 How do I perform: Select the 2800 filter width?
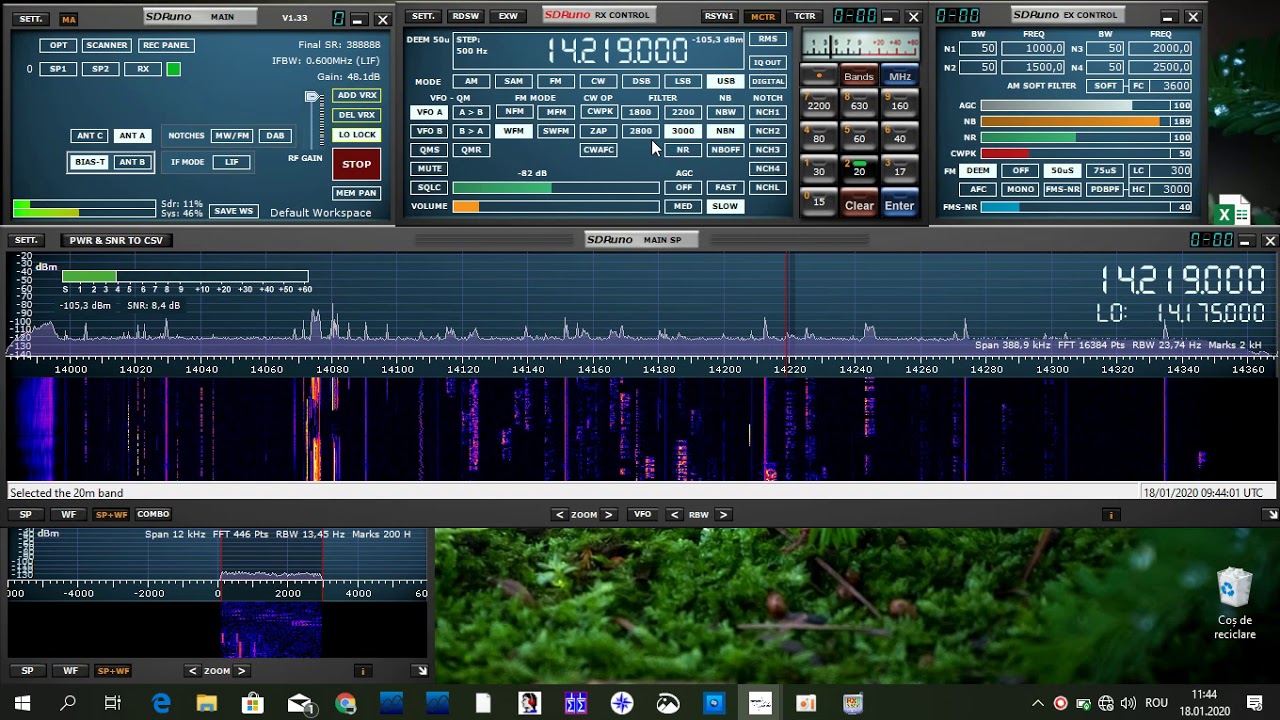[640, 131]
